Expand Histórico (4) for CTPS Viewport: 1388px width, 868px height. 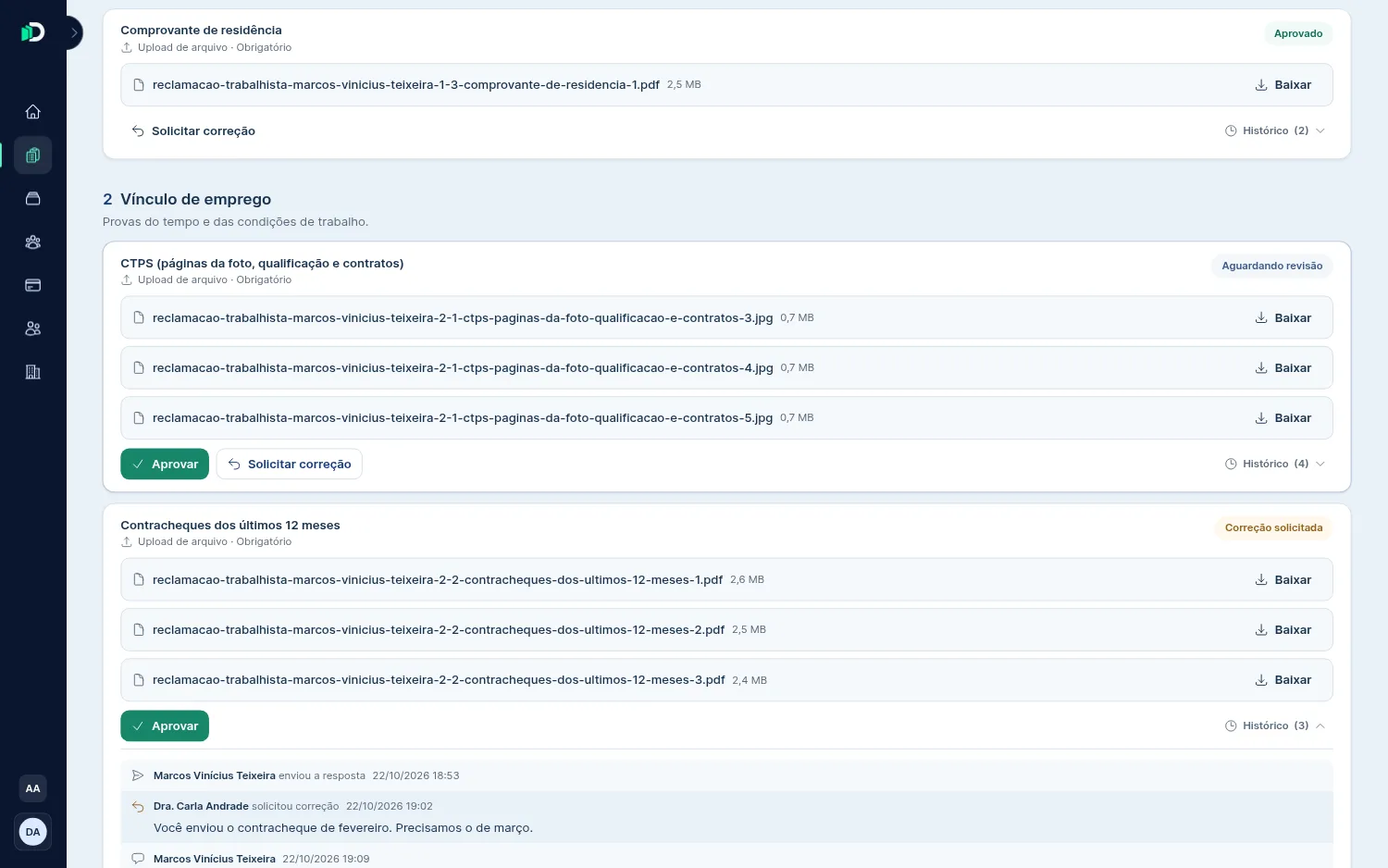(x=1275, y=465)
